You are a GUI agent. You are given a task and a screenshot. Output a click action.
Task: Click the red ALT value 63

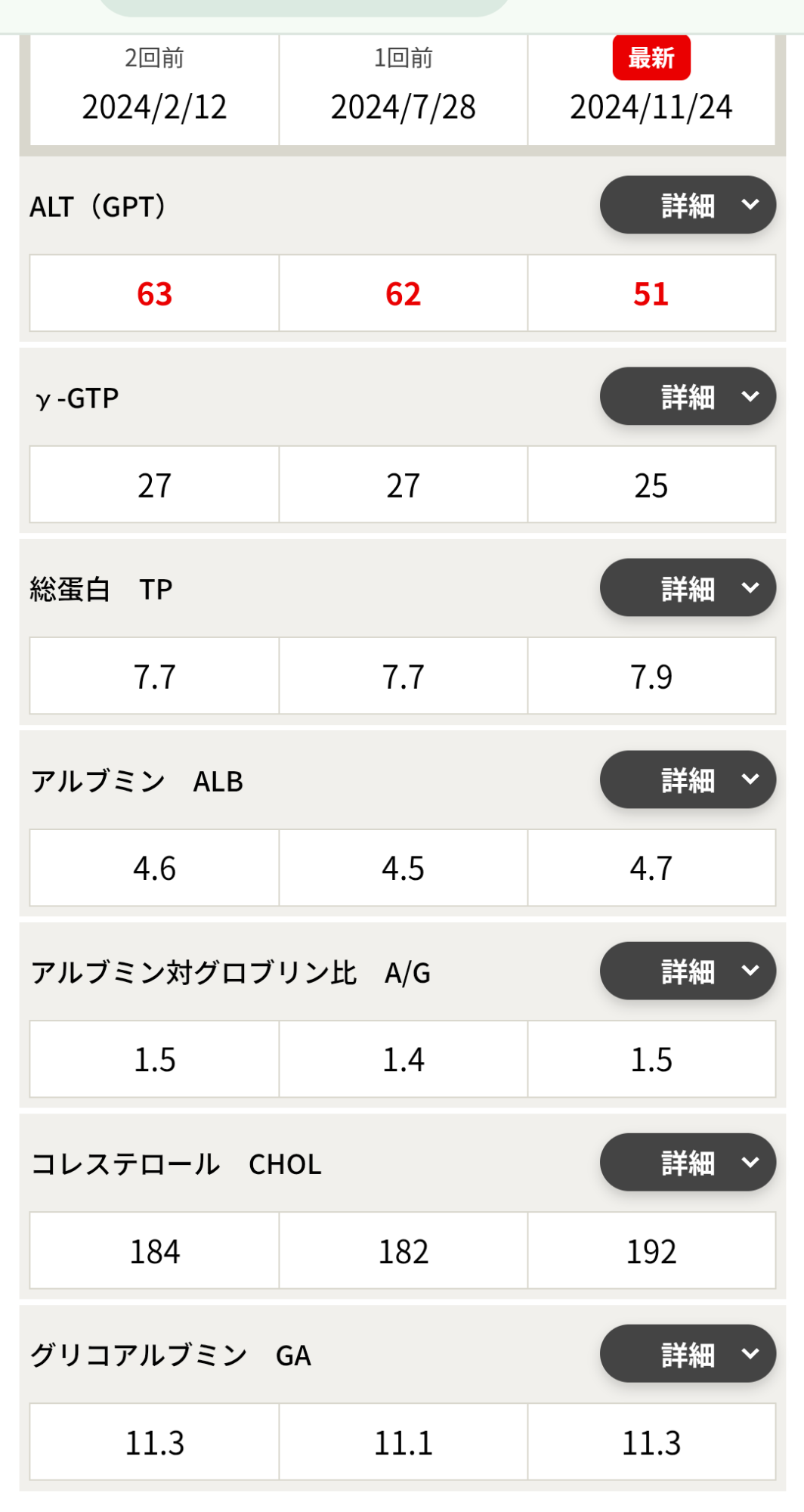(154, 293)
